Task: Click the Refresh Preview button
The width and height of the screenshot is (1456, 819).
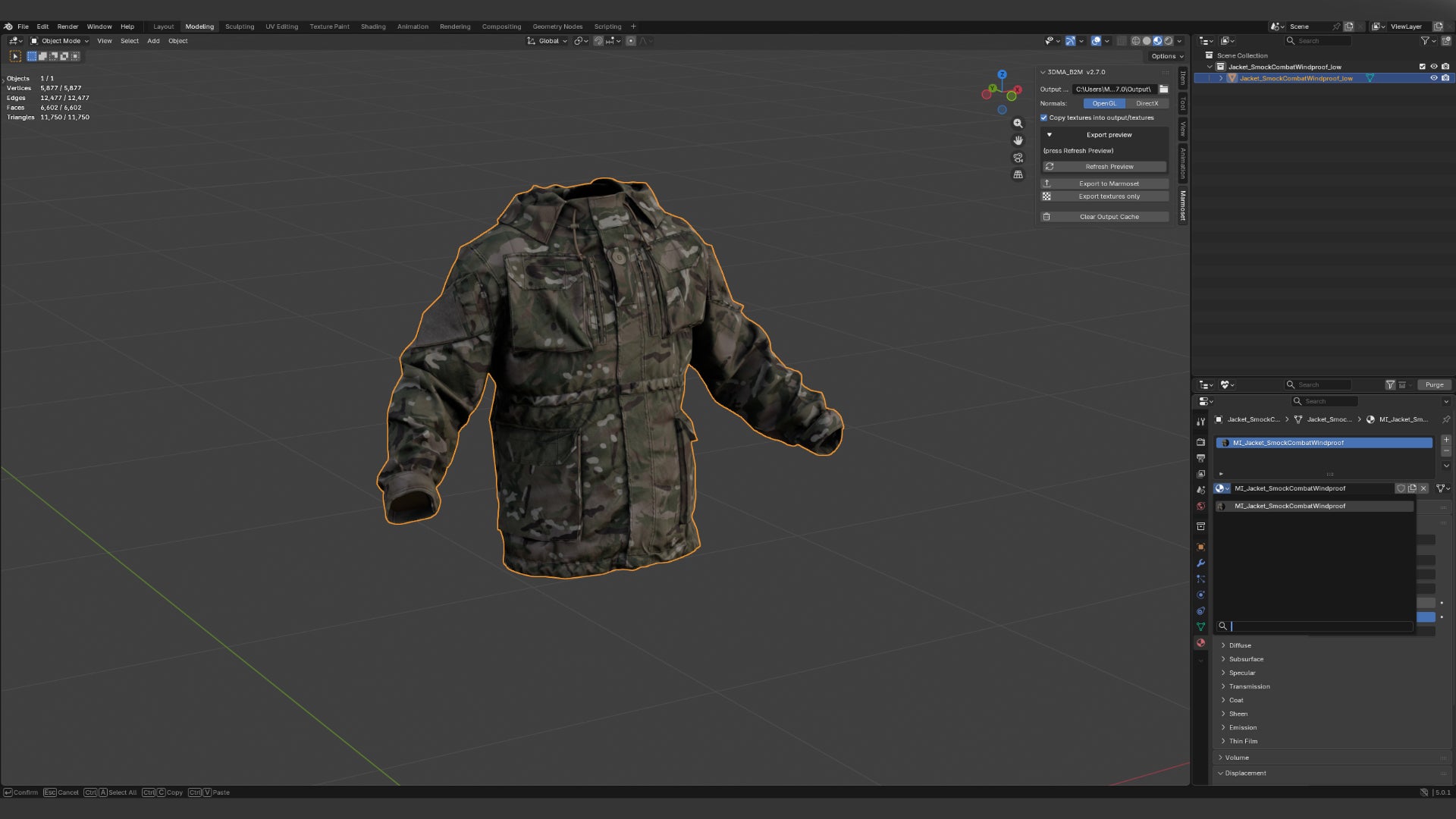Action: (x=1104, y=167)
